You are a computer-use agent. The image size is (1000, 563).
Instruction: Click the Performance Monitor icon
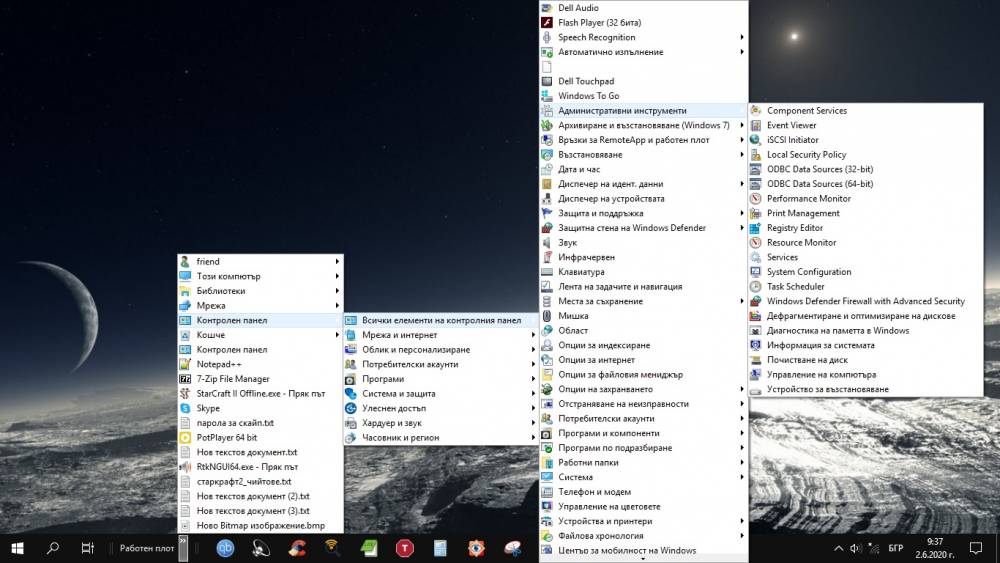(x=756, y=198)
